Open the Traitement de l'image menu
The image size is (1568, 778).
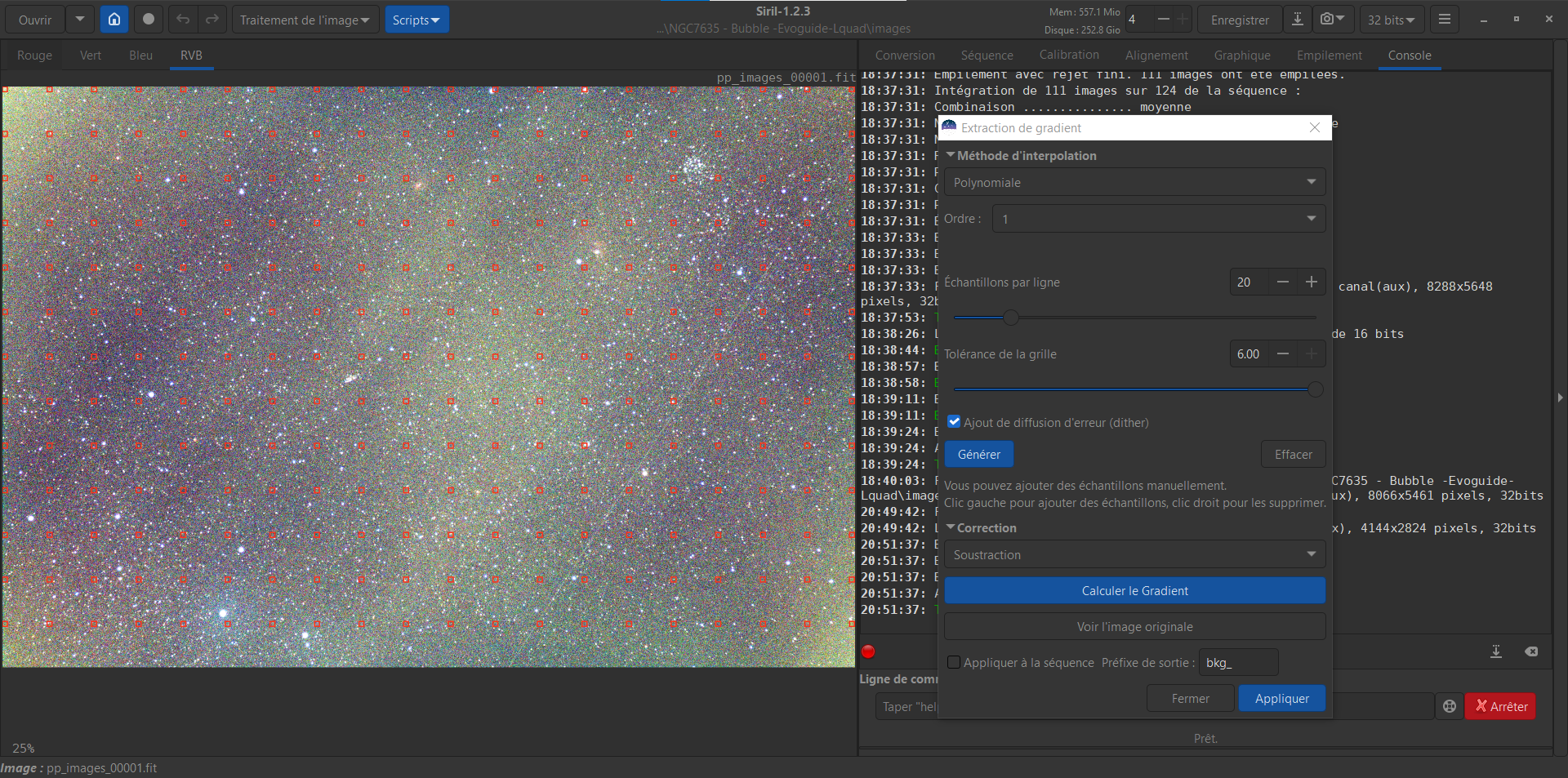(x=305, y=20)
